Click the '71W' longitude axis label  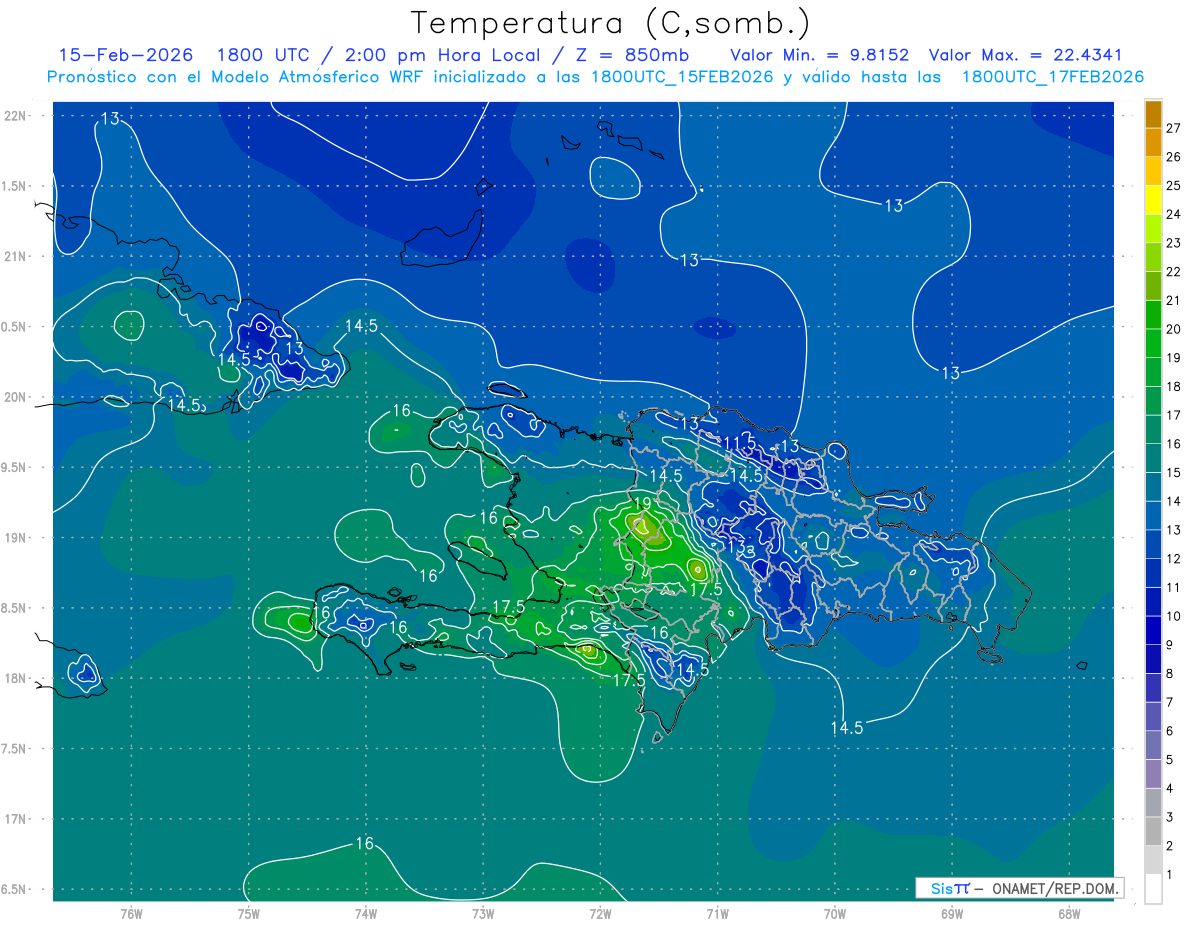click(x=717, y=914)
